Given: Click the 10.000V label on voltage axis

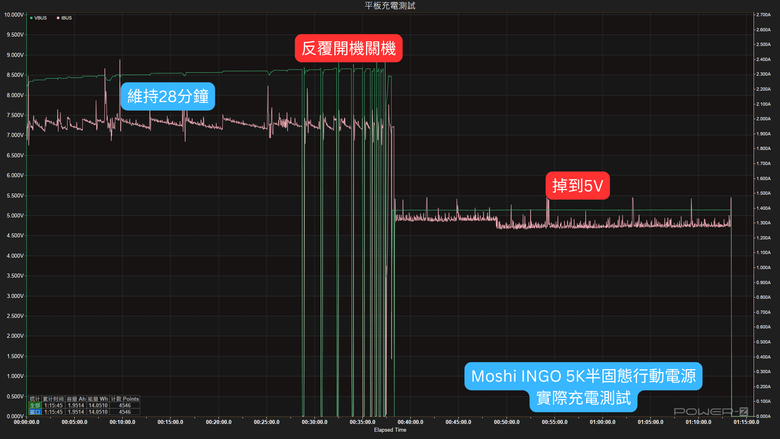Looking at the screenshot, I should coord(14,15).
